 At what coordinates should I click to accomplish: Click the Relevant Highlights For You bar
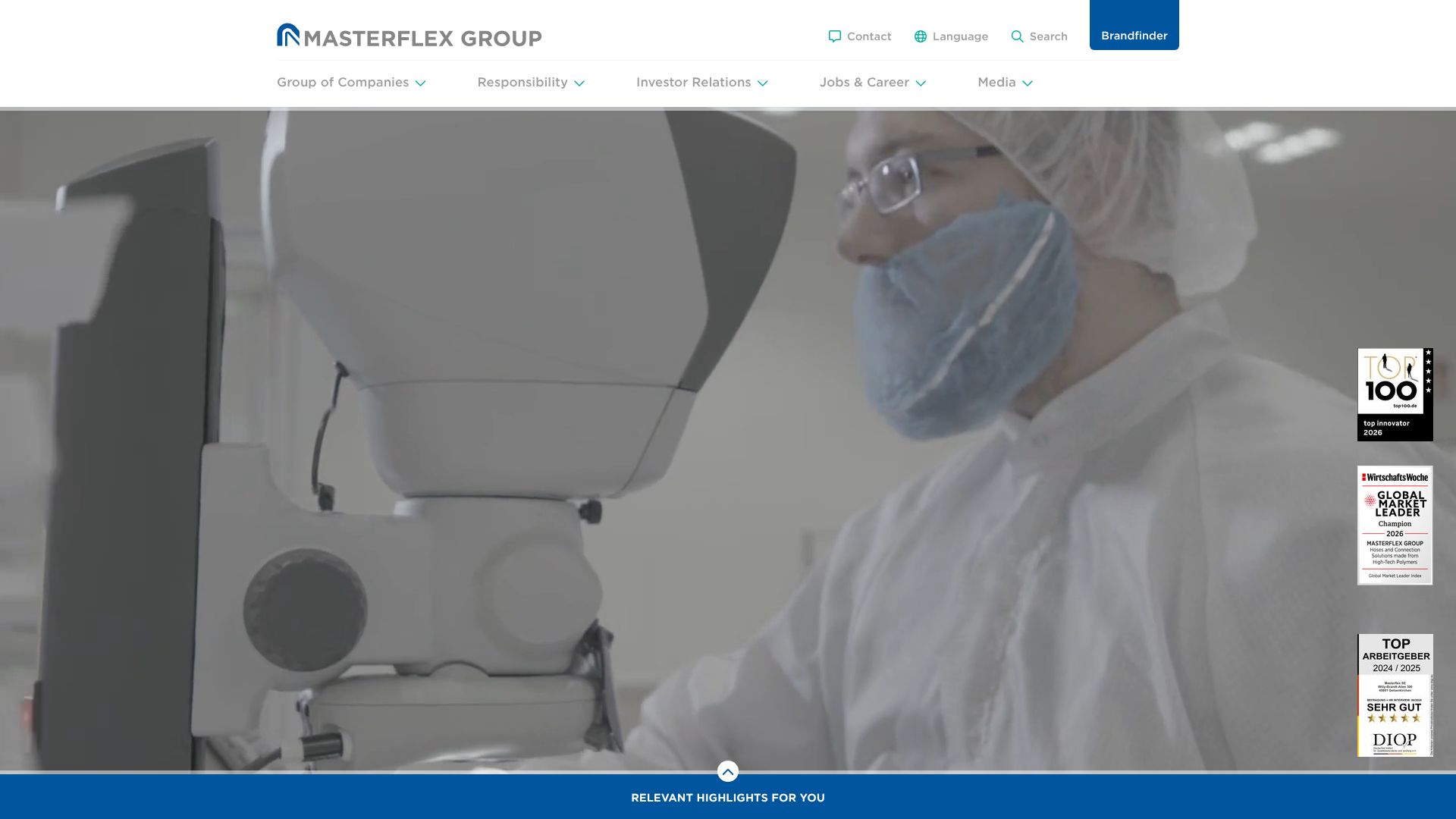(727, 798)
